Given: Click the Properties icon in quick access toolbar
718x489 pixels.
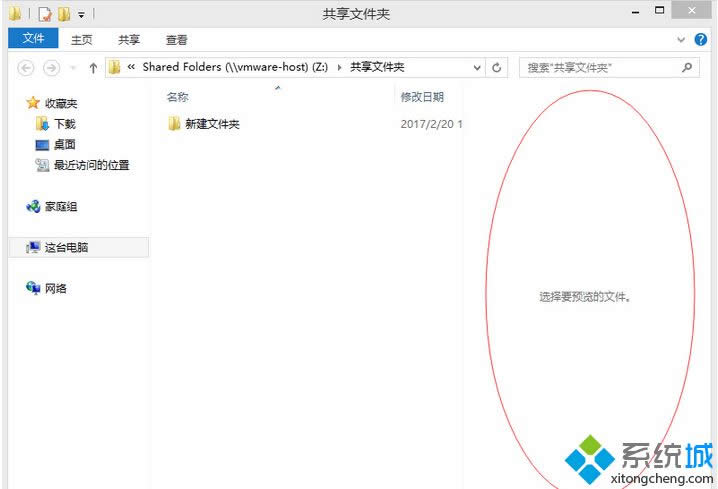Looking at the screenshot, I should pyautogui.click(x=45, y=14).
